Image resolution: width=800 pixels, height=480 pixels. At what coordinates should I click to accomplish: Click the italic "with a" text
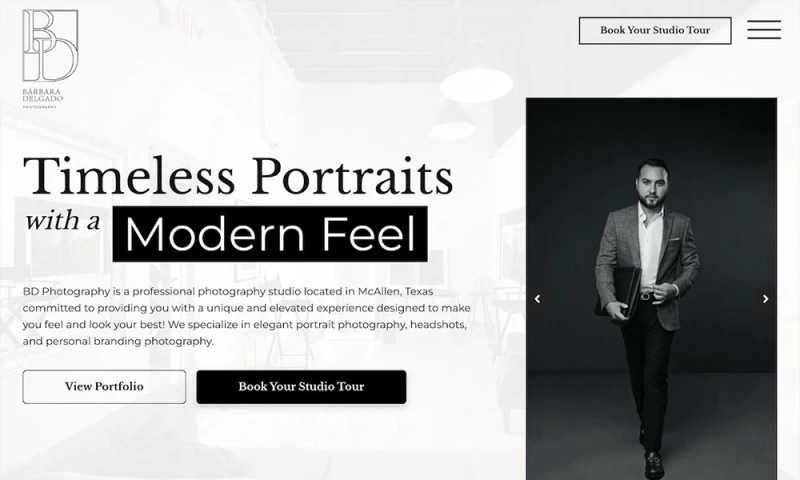coord(63,221)
